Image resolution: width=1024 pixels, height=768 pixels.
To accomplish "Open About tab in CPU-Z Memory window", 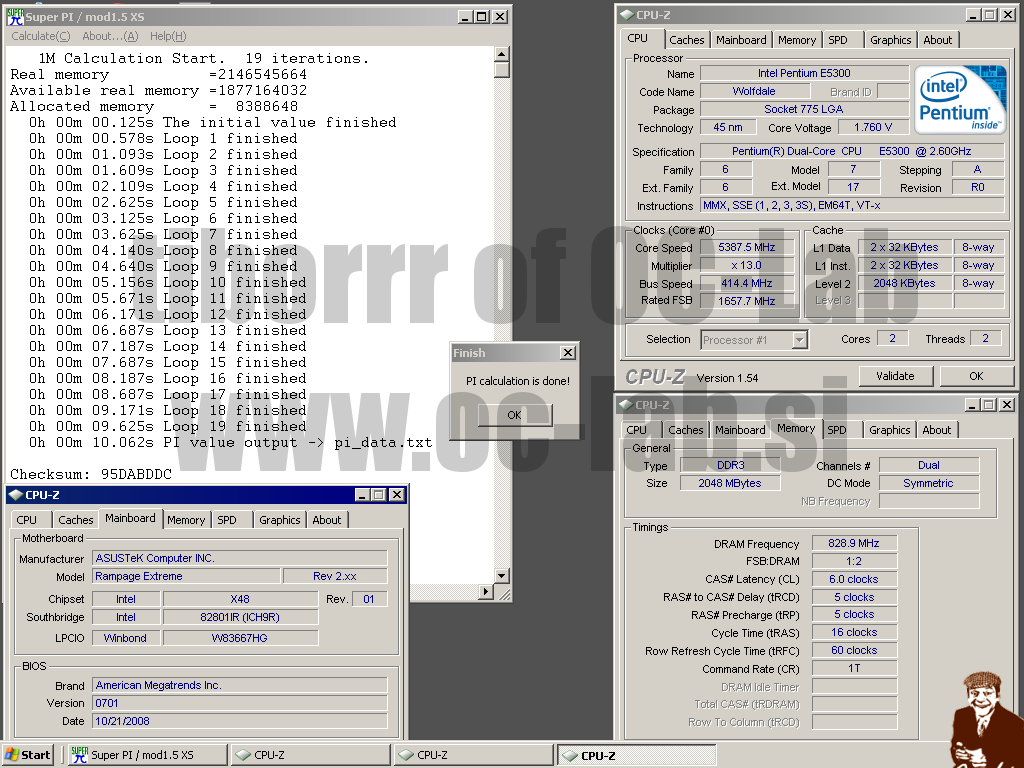I will (x=936, y=430).
